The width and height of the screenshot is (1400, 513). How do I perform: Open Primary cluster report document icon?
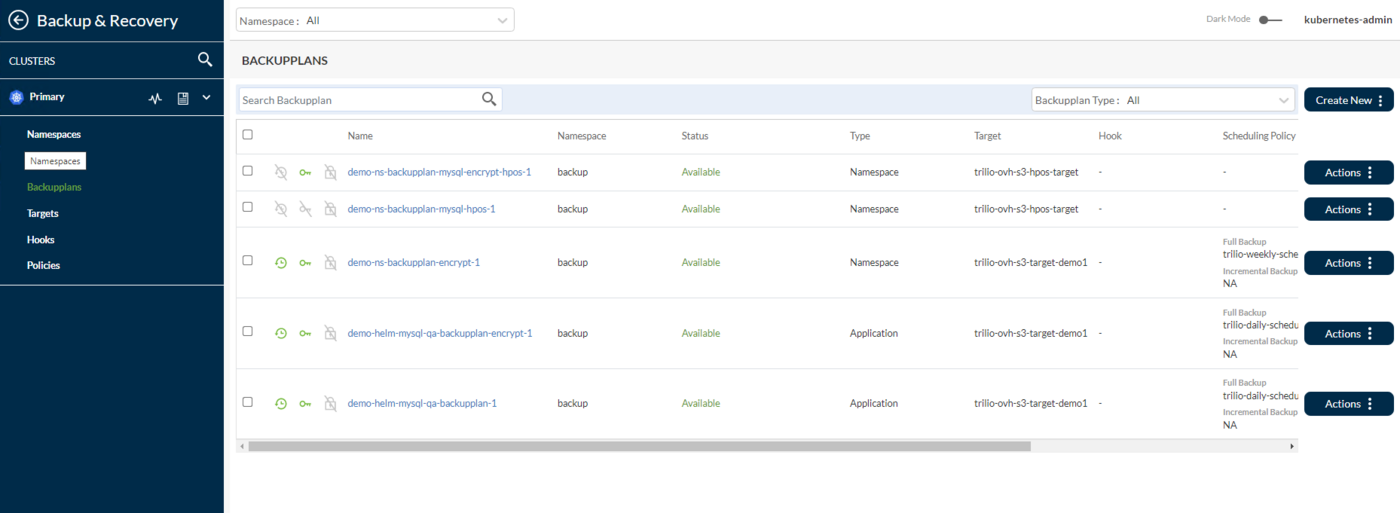tap(183, 98)
